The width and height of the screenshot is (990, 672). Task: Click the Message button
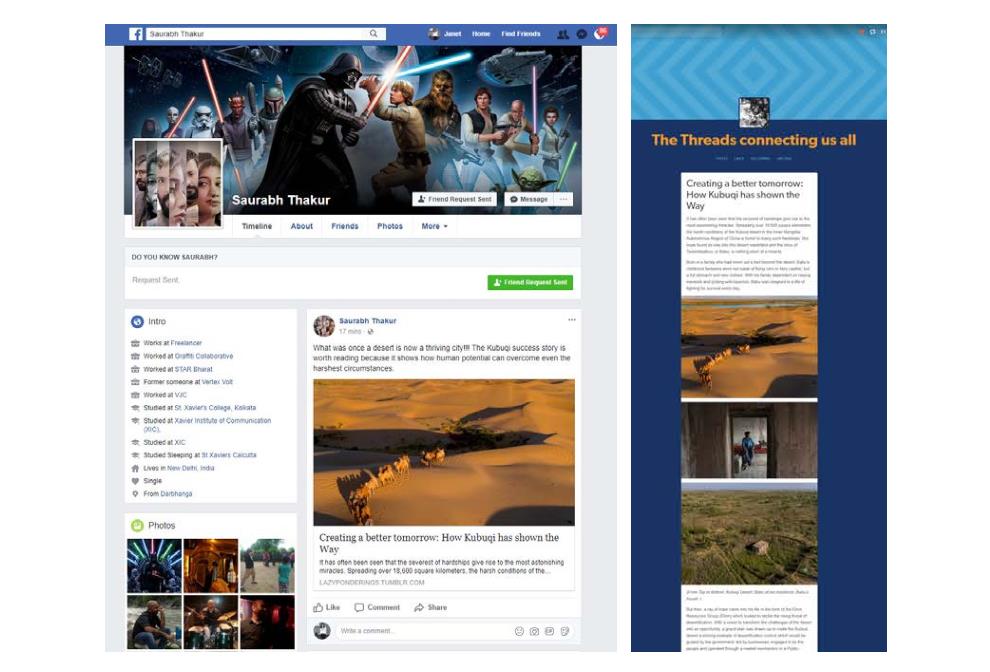tap(529, 199)
